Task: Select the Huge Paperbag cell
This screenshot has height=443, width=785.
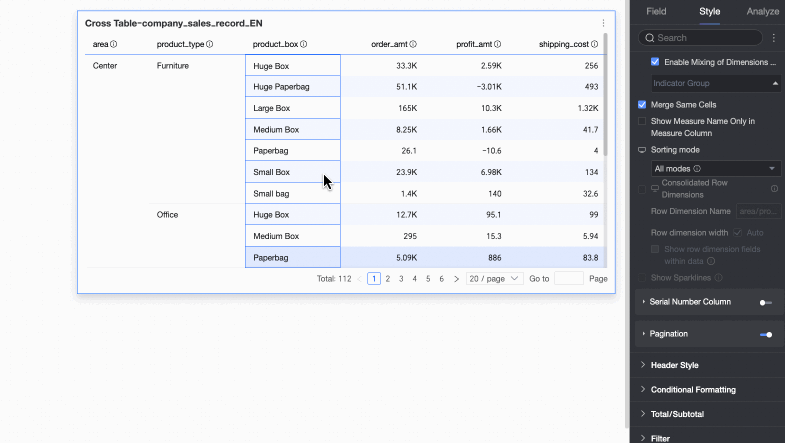Action: (x=293, y=87)
